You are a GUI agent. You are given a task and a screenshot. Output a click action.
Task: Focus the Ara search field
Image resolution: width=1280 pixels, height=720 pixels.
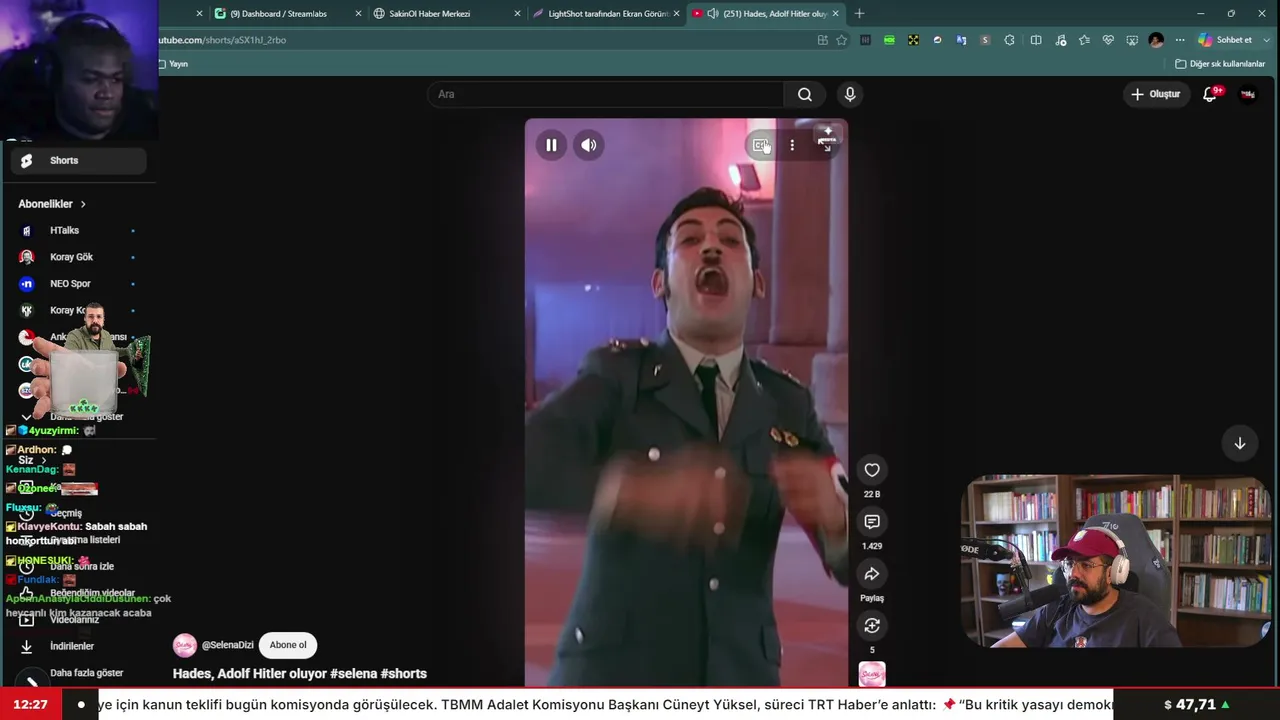(x=606, y=94)
